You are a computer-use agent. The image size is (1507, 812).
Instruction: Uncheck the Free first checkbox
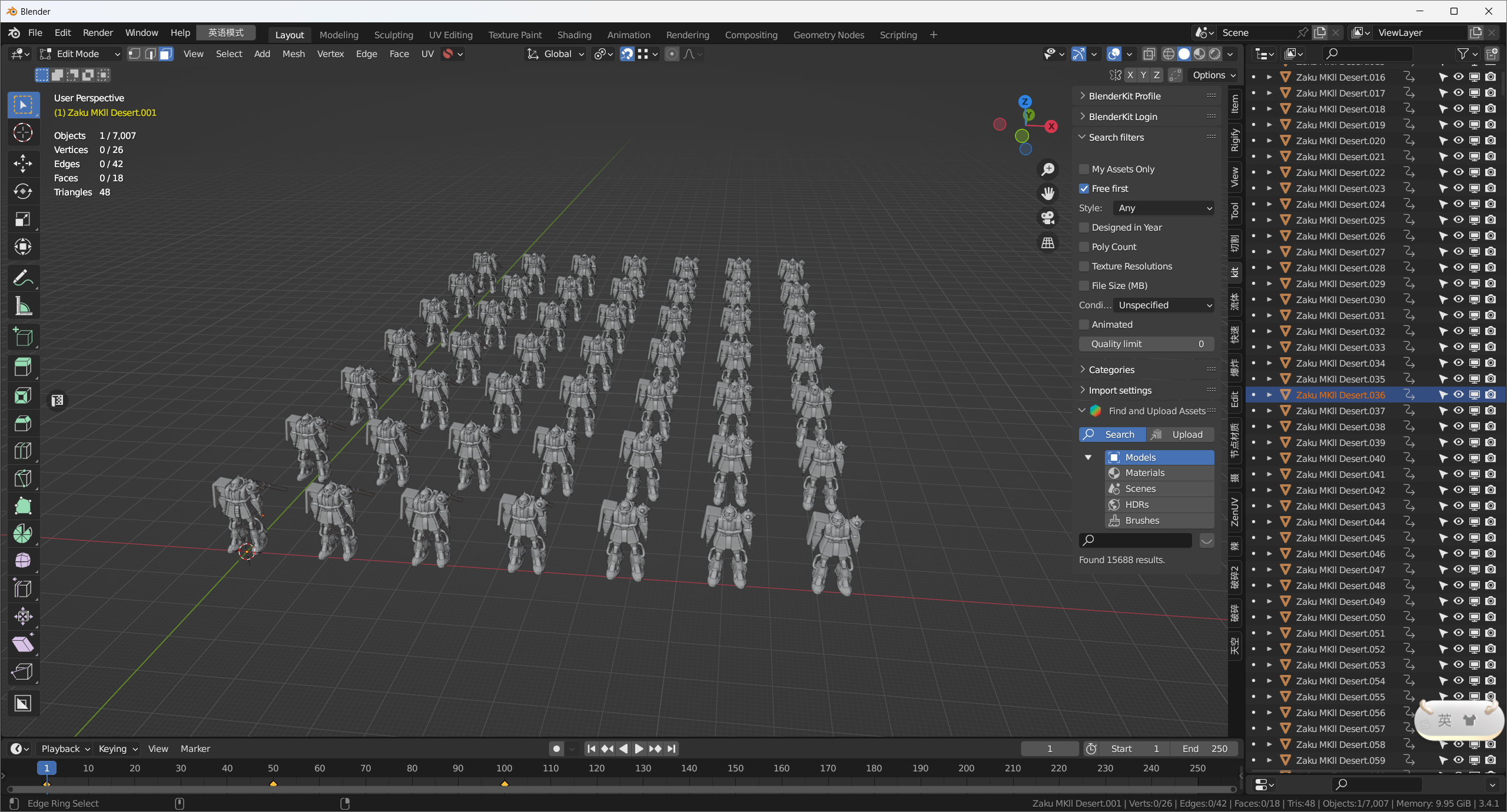[1084, 188]
